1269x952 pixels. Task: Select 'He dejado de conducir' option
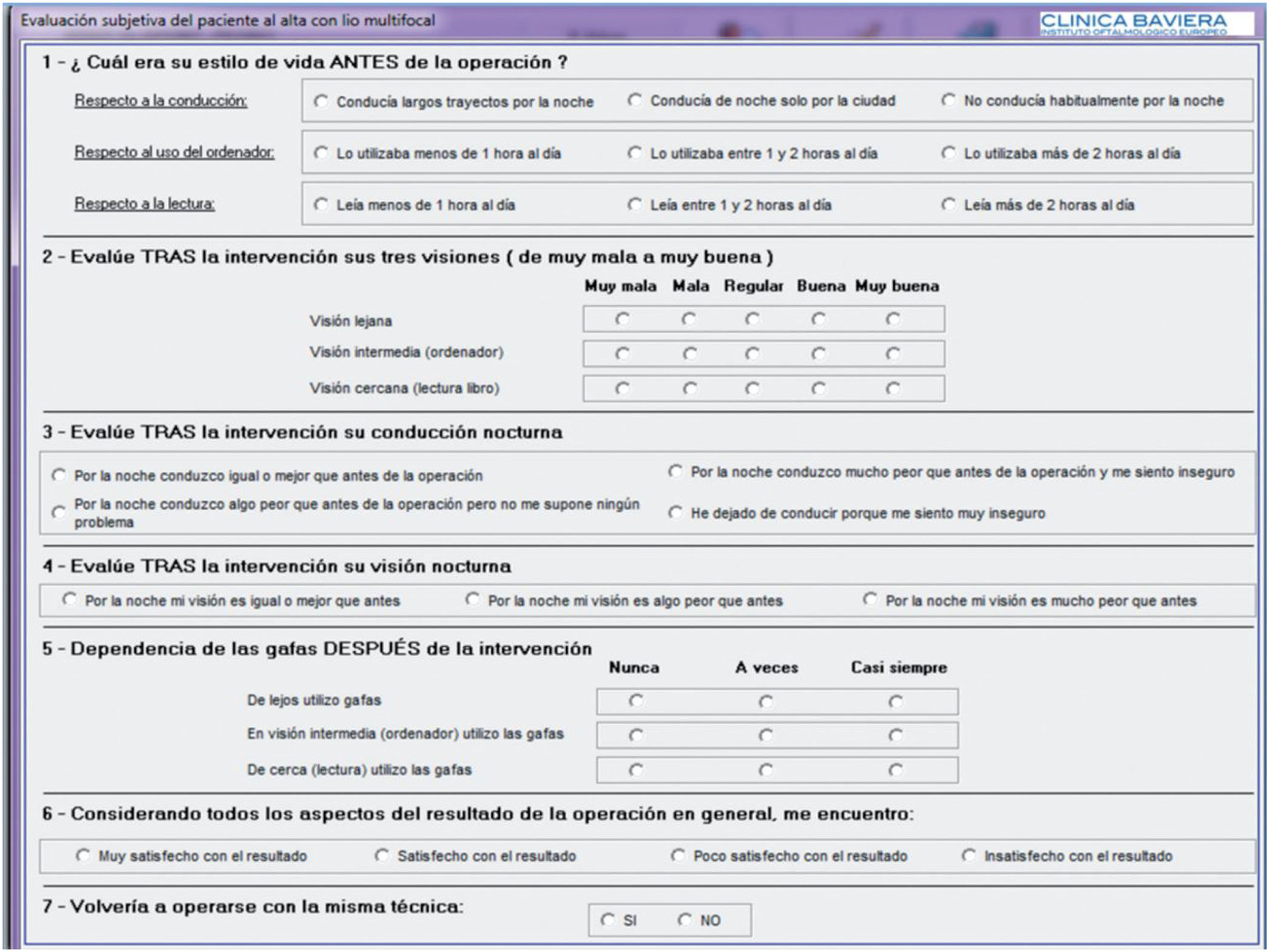coord(675,513)
